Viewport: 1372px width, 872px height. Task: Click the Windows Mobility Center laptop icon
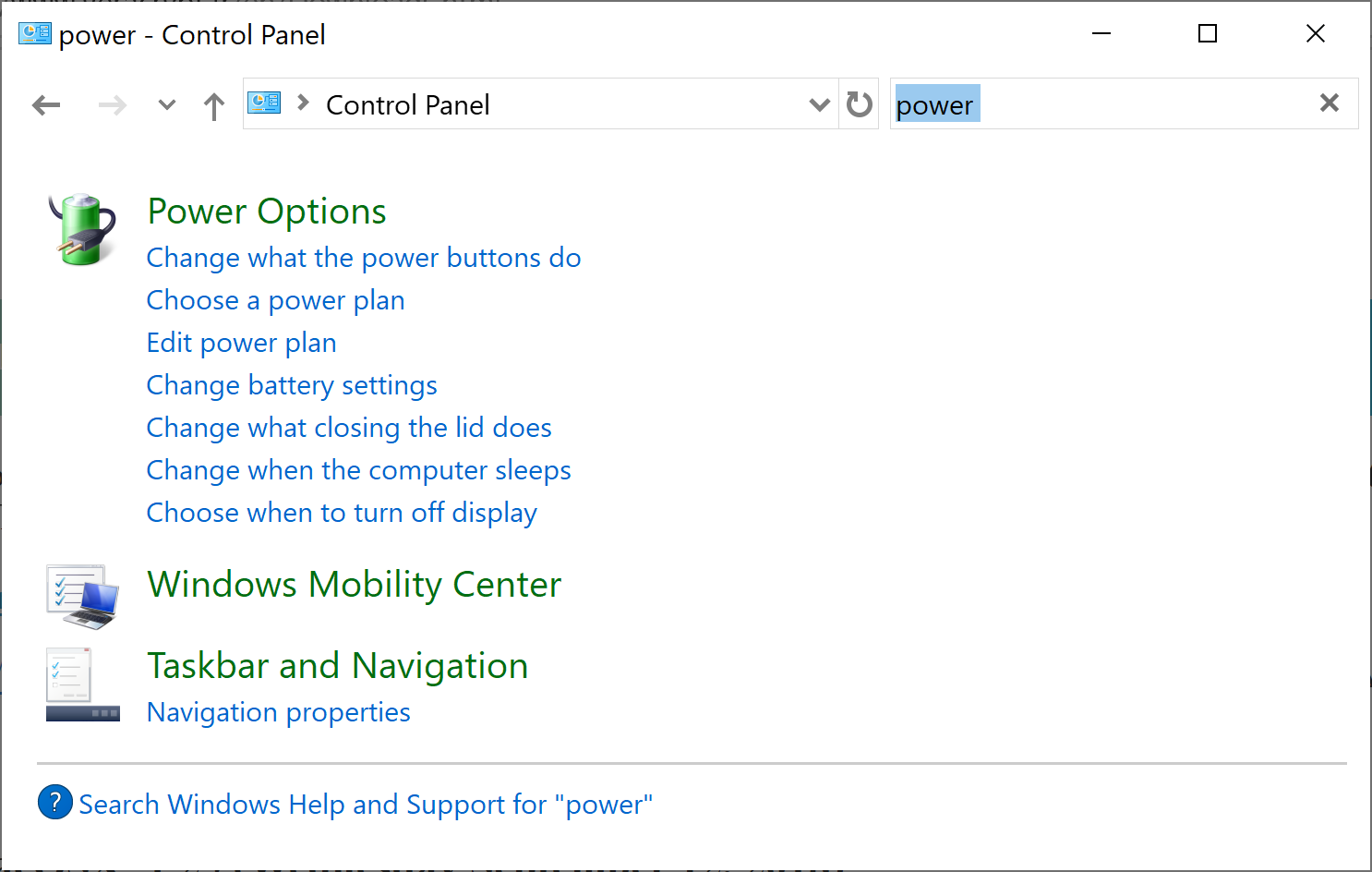click(x=83, y=596)
